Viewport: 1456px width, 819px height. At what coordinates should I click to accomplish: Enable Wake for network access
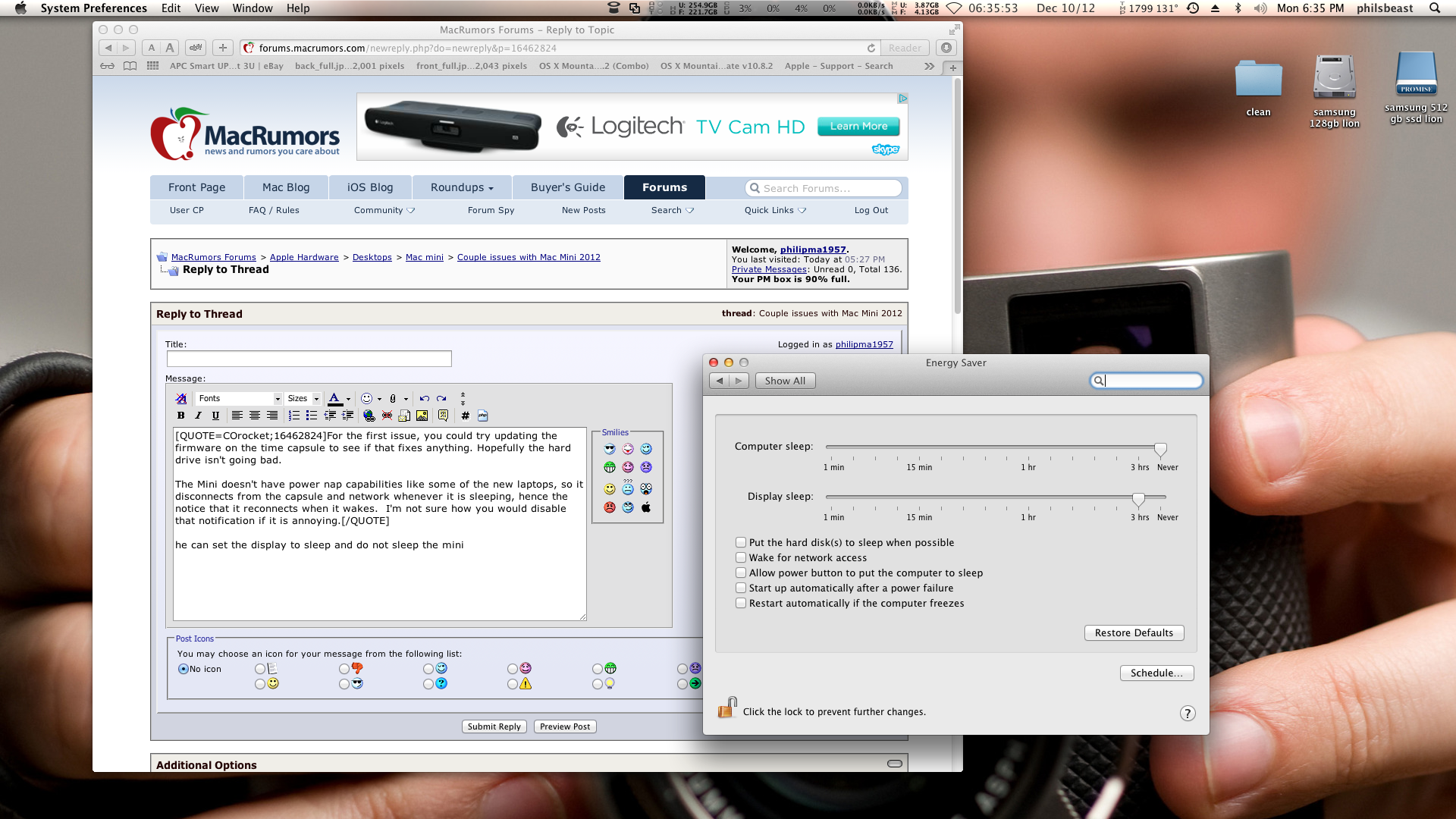(741, 557)
